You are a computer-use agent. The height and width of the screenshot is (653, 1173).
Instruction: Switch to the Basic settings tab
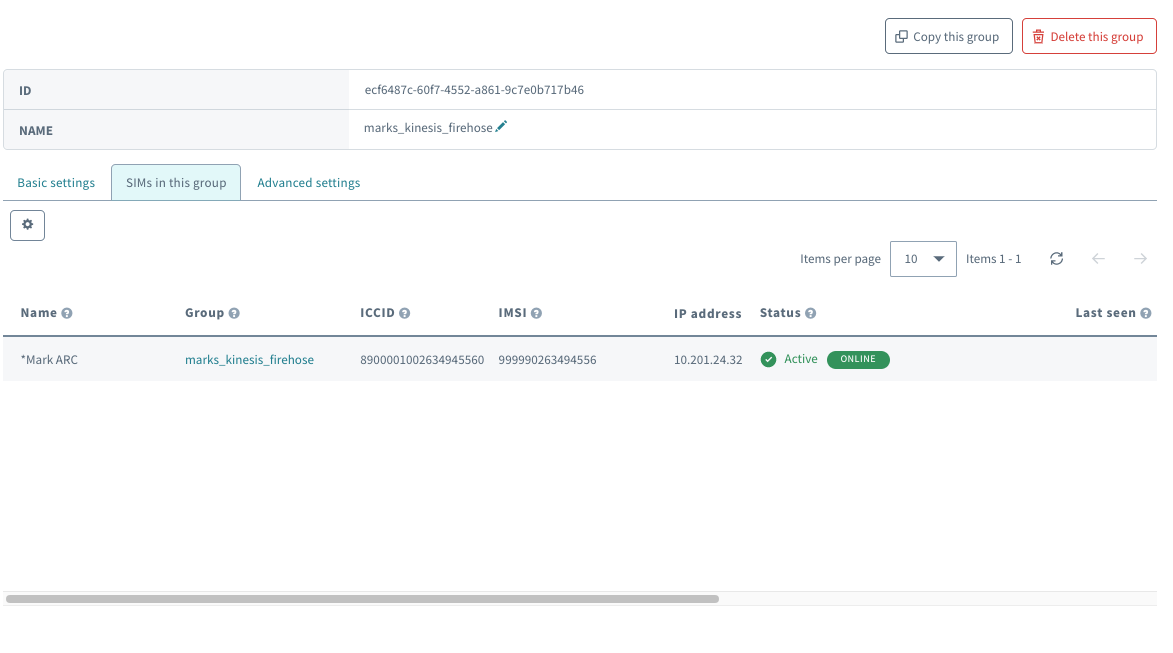coord(55,182)
